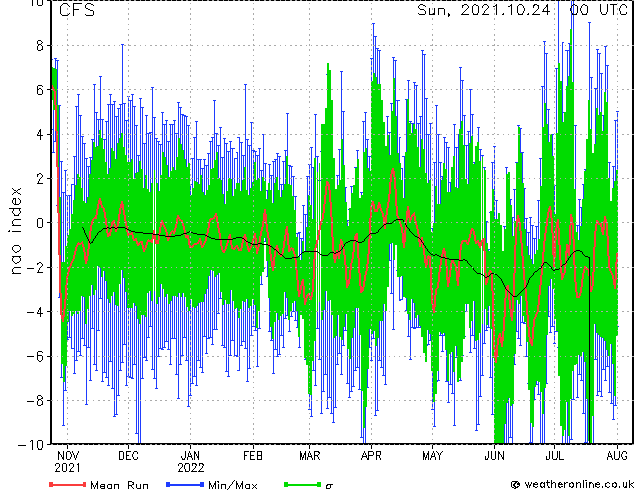Click the red Mean Run legend line

(x=68, y=484)
